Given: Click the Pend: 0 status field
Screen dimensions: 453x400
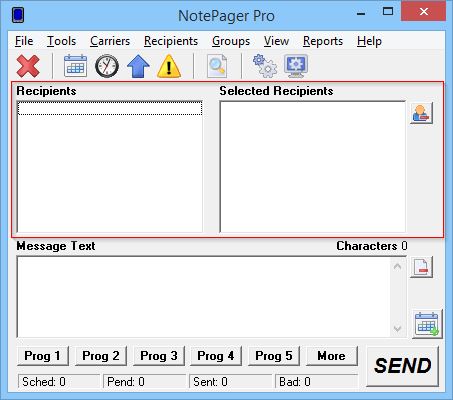Looking at the screenshot, I should (x=144, y=382).
